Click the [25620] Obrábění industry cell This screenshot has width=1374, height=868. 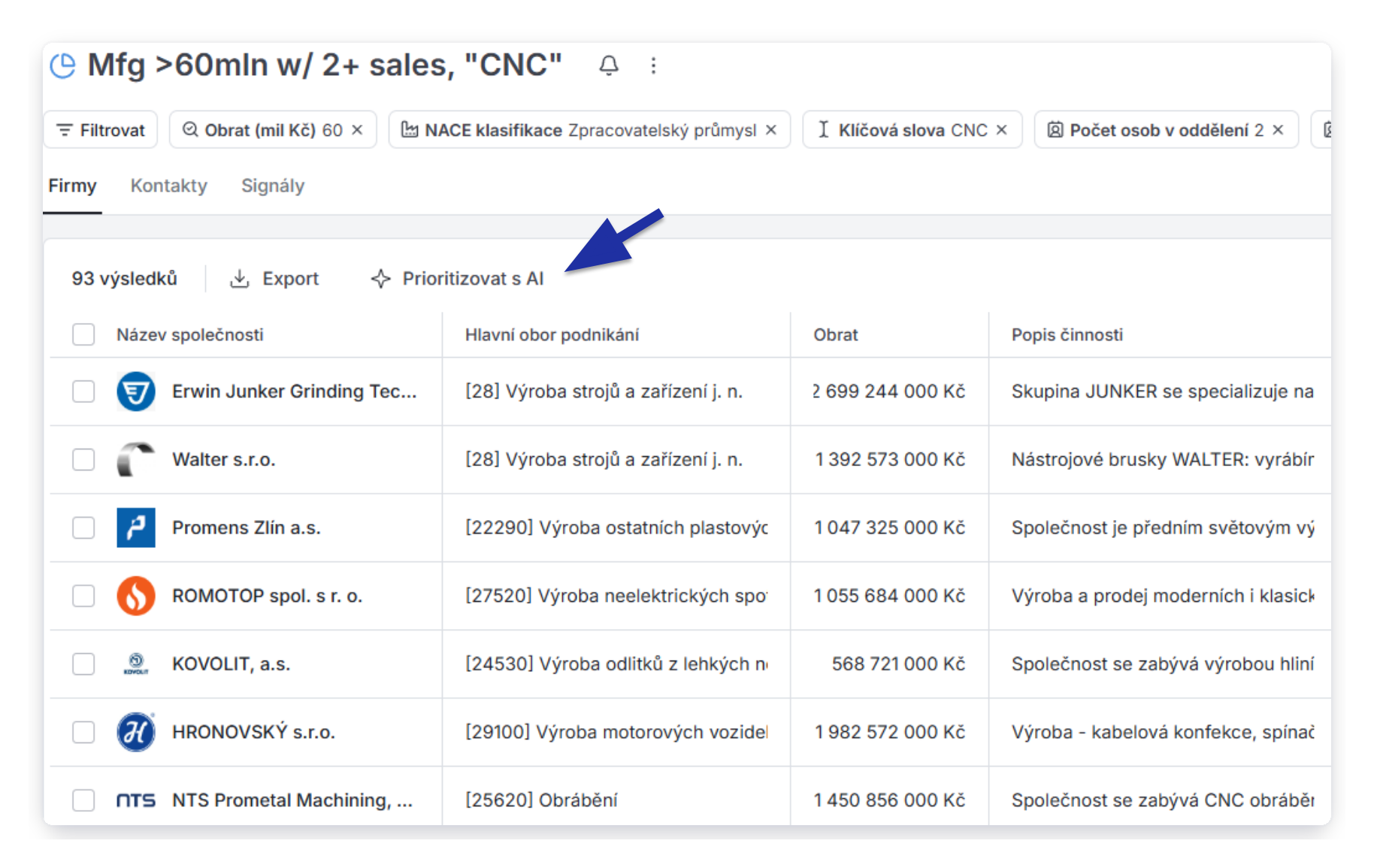[541, 800]
